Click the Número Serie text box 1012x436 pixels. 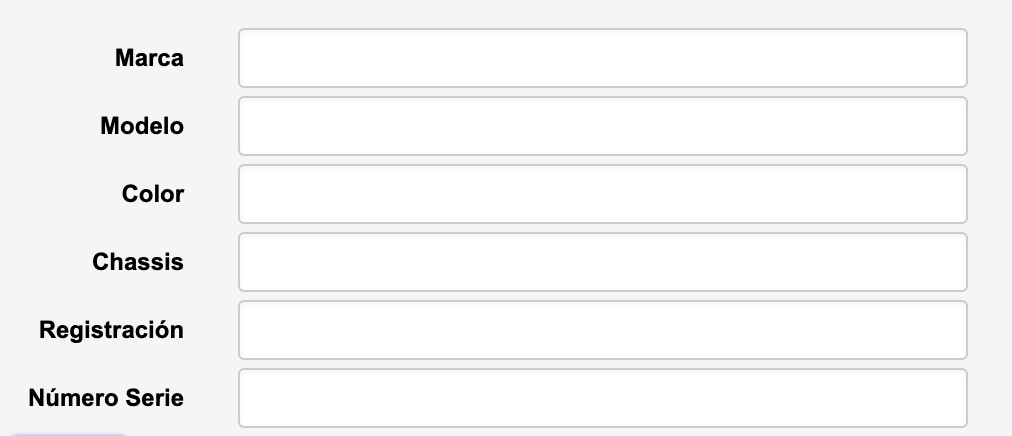(x=602, y=398)
